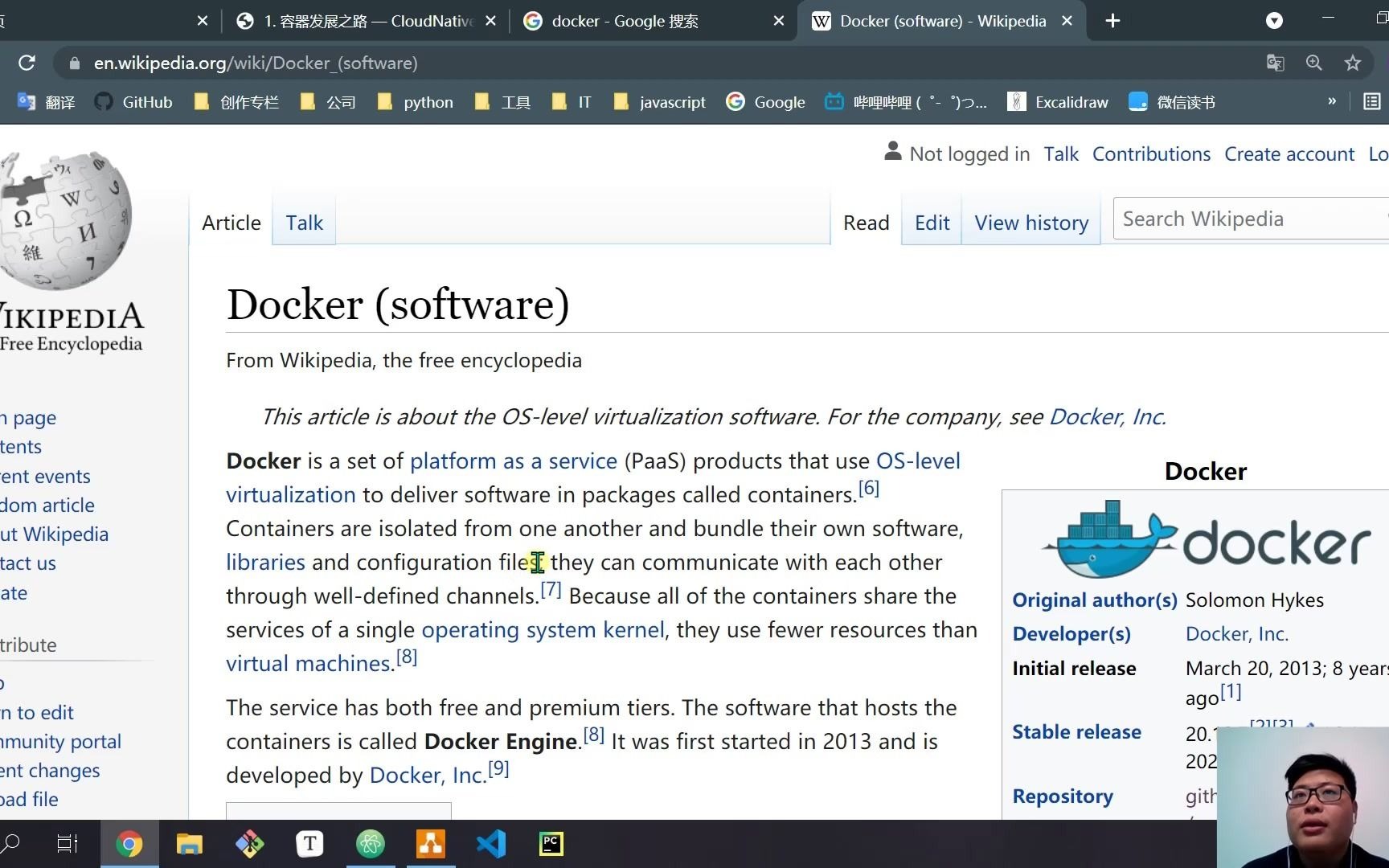Close the Docker Wikipedia tab
The height and width of the screenshot is (868, 1389).
coord(1067,21)
